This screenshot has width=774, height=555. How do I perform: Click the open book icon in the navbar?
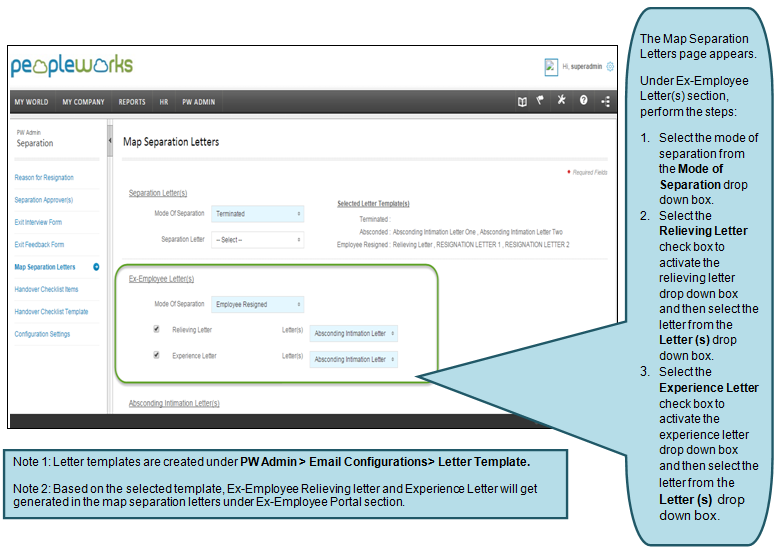(521, 101)
